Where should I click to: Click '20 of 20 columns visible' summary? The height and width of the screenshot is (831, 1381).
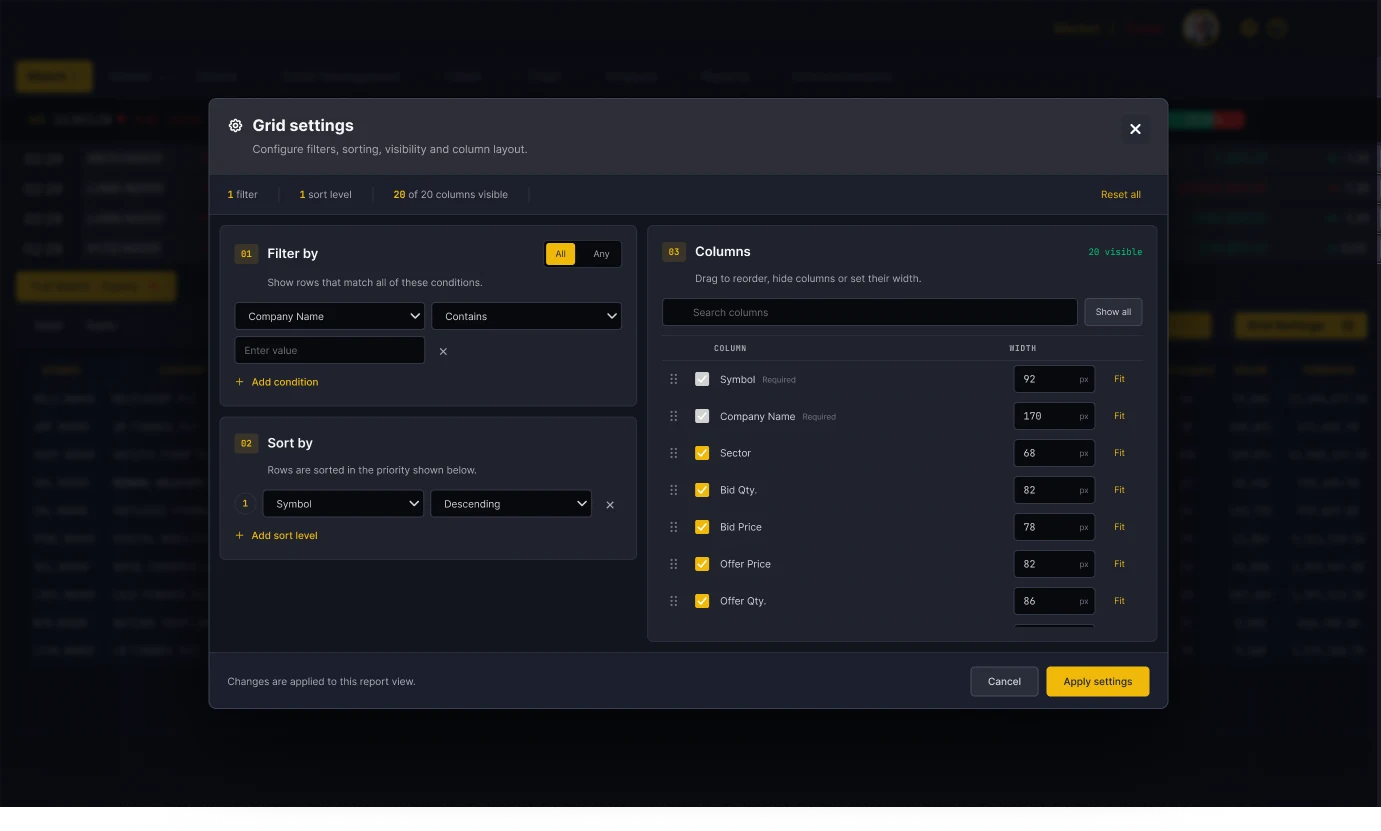pyautogui.click(x=451, y=195)
